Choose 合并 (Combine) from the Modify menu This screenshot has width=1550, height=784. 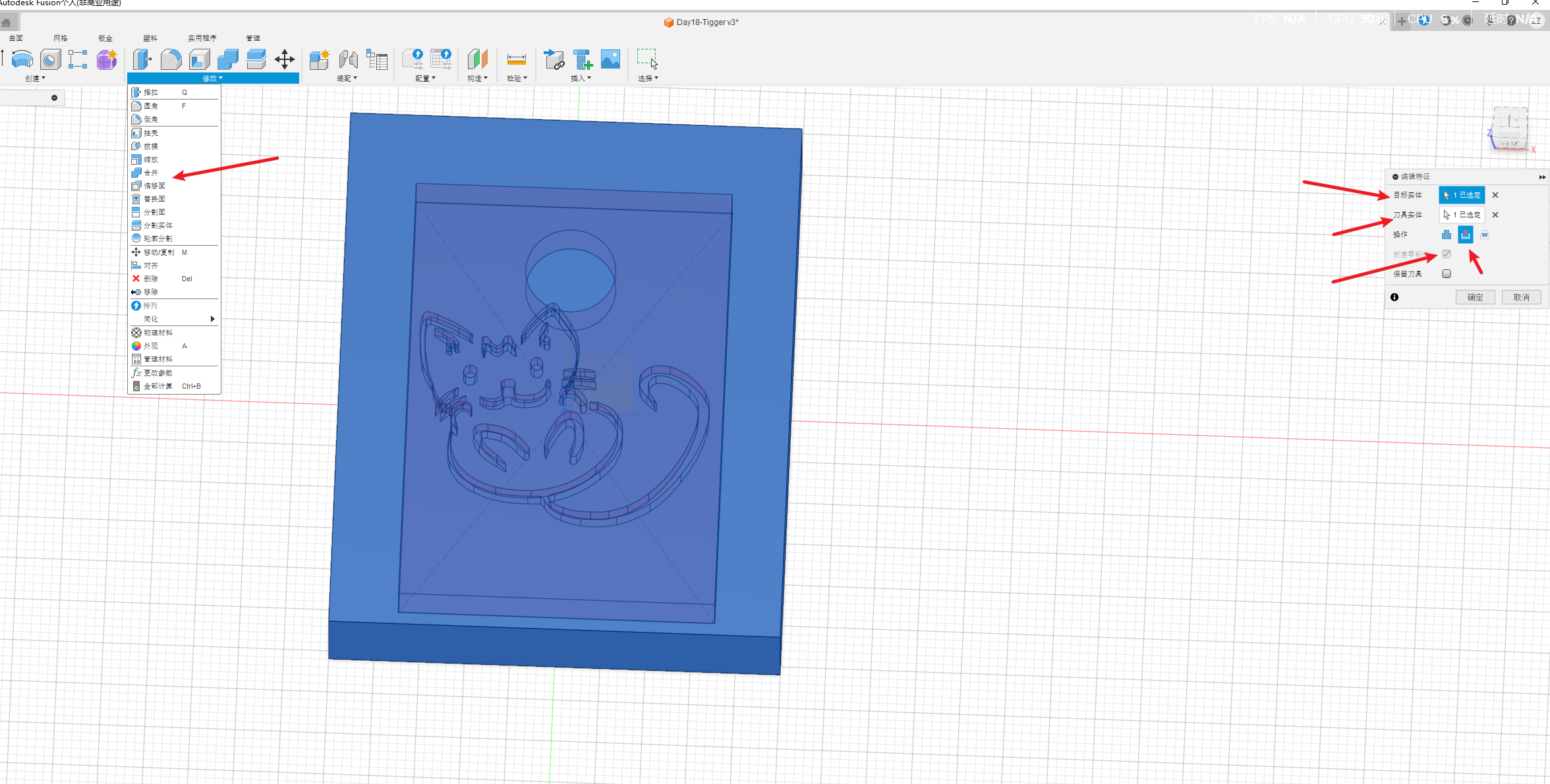click(151, 173)
